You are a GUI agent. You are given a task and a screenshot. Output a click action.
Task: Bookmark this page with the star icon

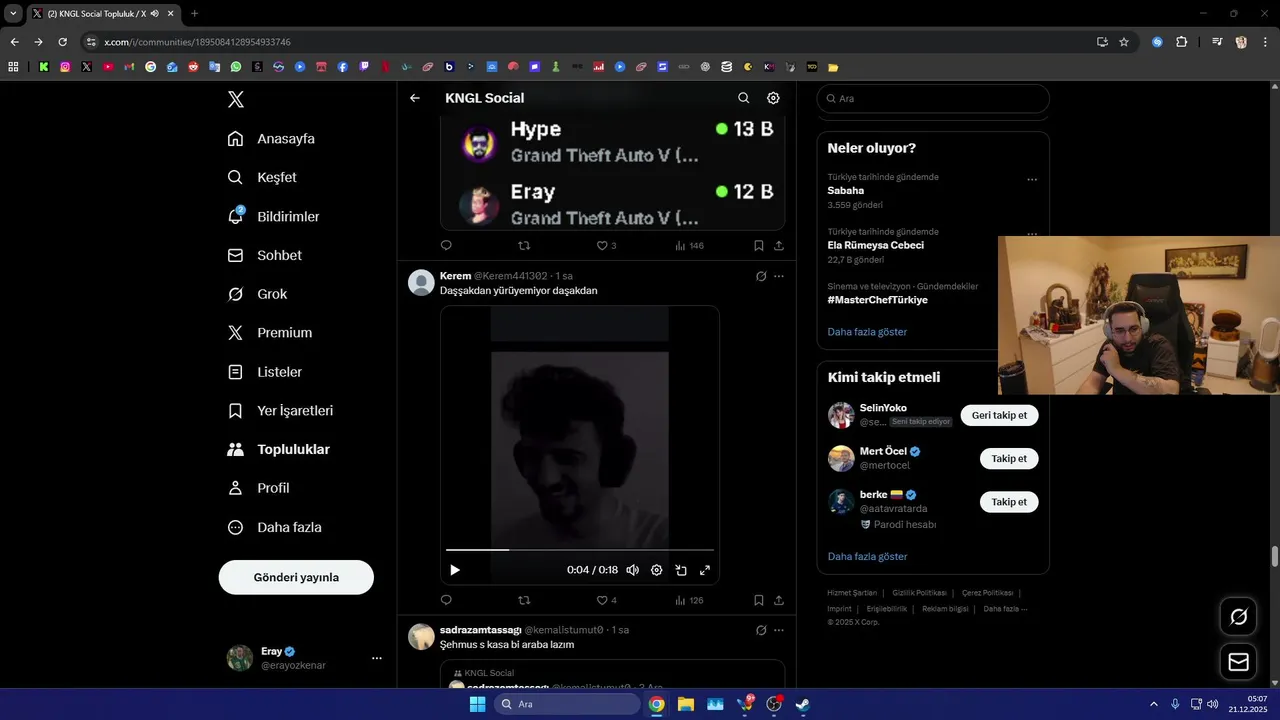tap(1124, 42)
